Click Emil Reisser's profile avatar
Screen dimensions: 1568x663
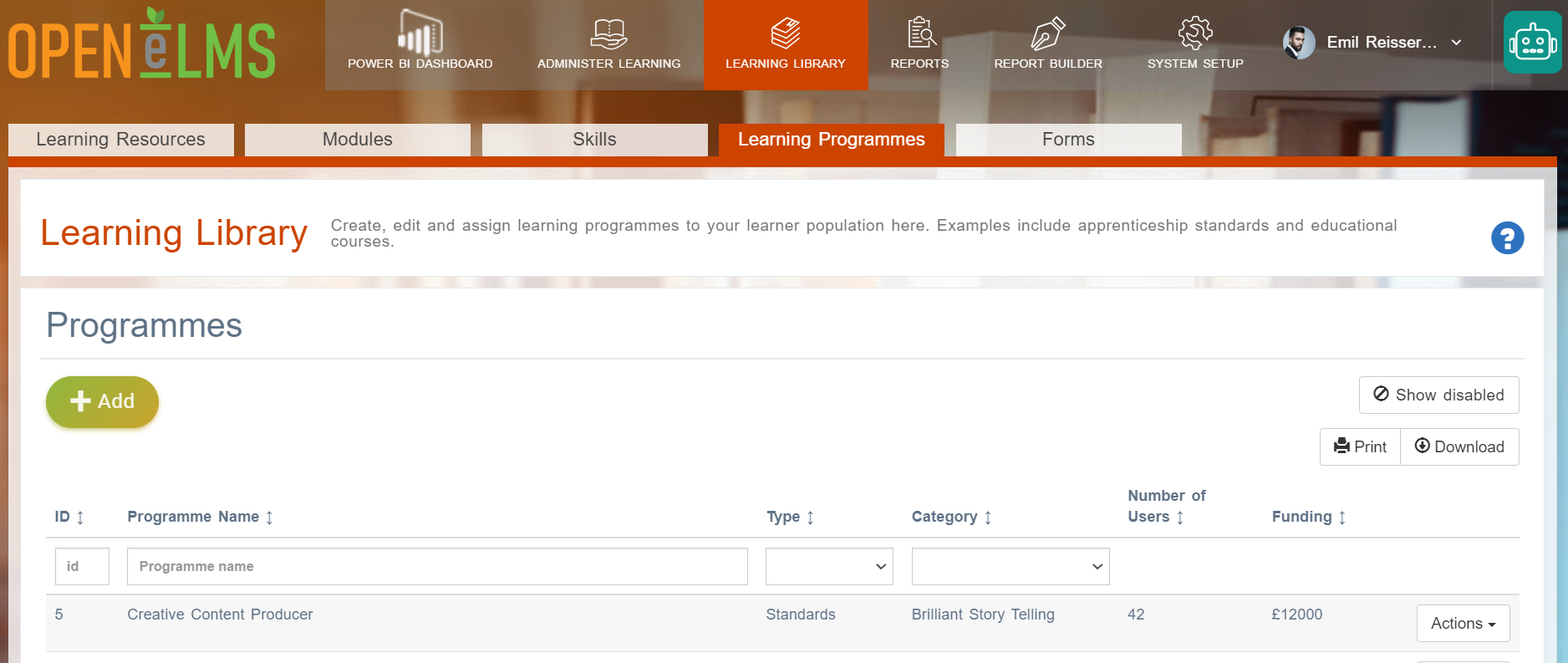pos(1299,43)
